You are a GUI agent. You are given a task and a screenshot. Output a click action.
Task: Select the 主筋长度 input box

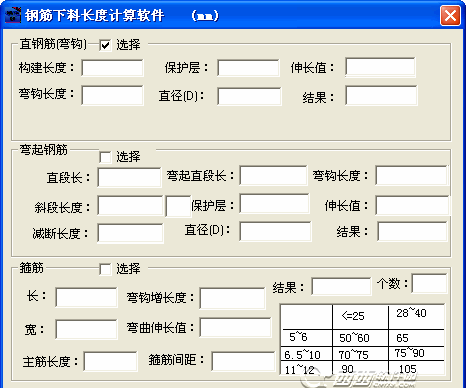[110, 361]
